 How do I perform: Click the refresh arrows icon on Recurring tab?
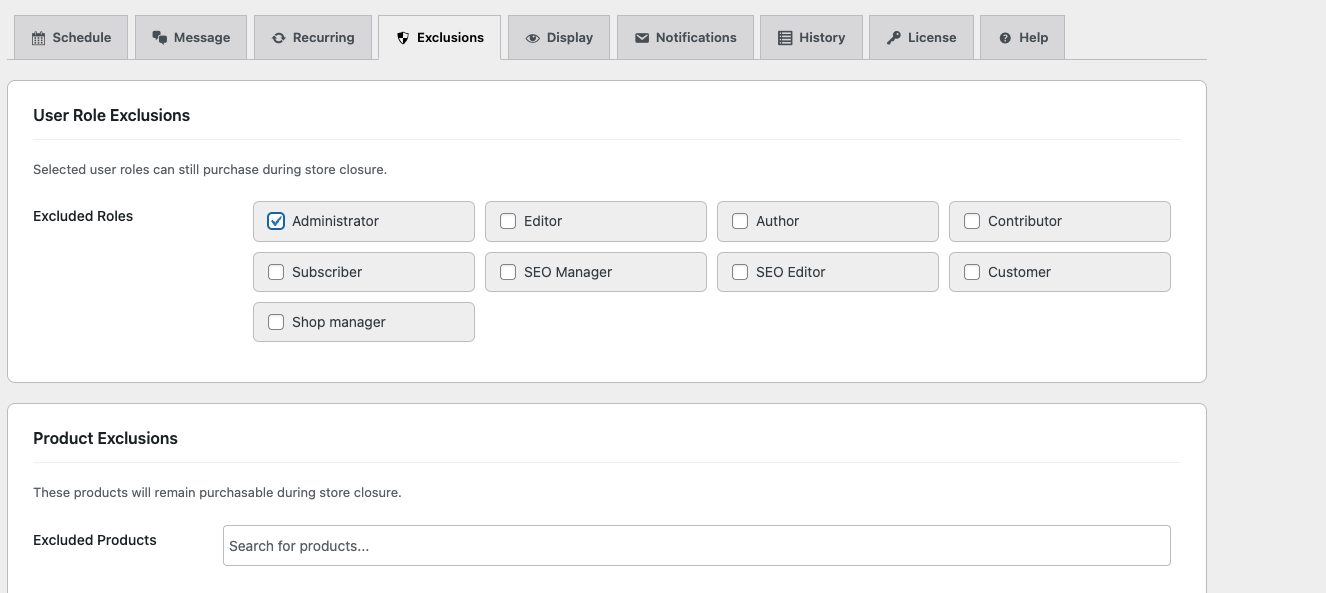click(x=278, y=38)
